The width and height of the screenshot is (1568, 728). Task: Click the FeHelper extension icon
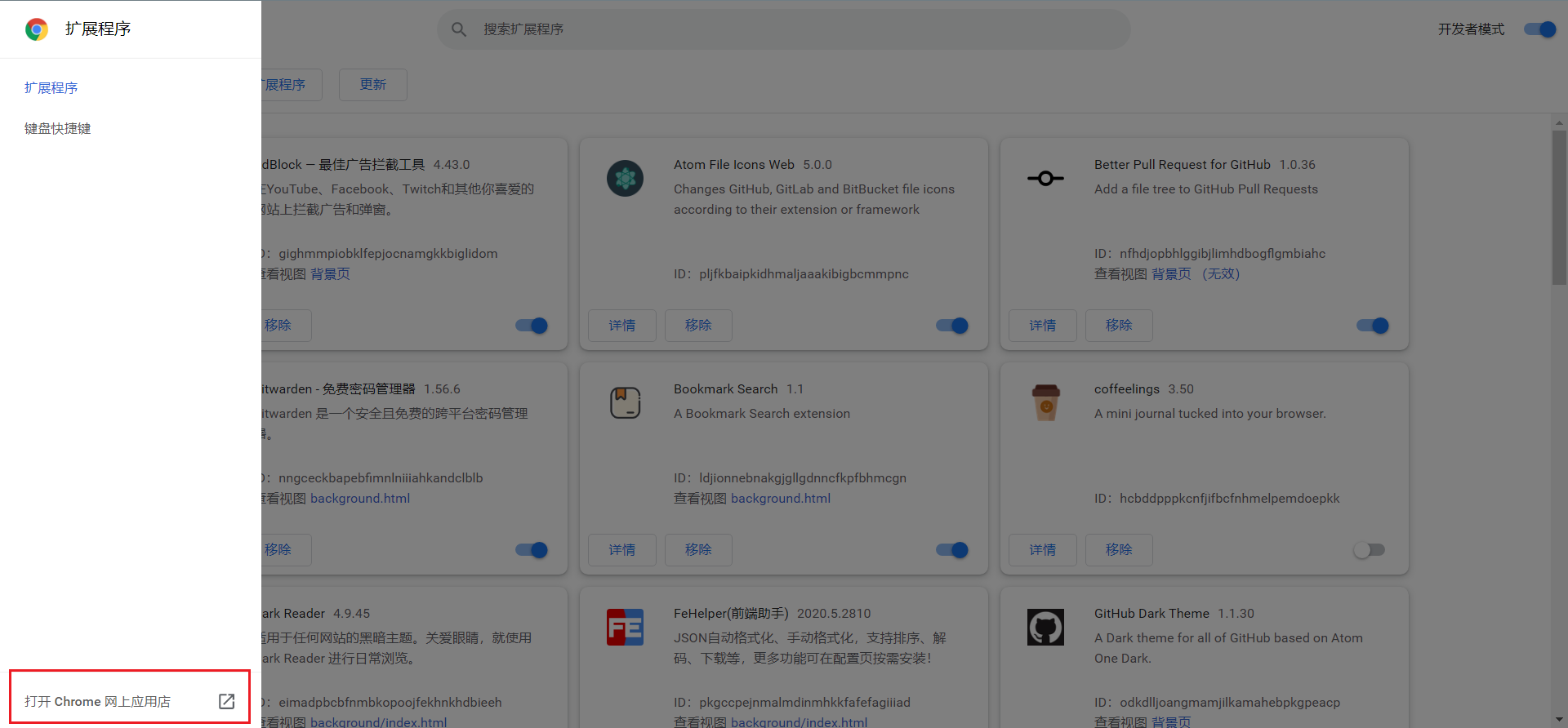626,627
